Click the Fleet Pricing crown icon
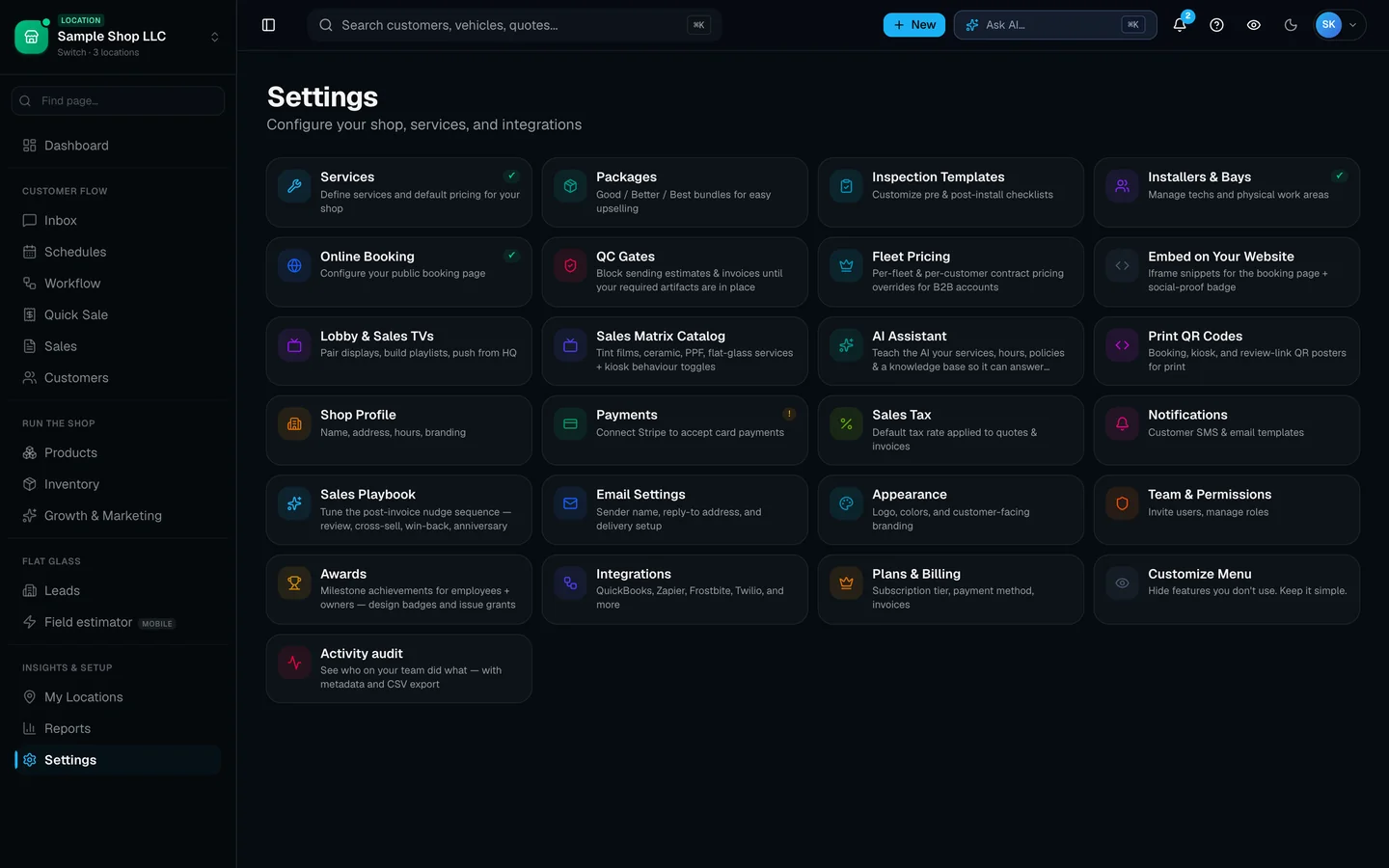 846,265
